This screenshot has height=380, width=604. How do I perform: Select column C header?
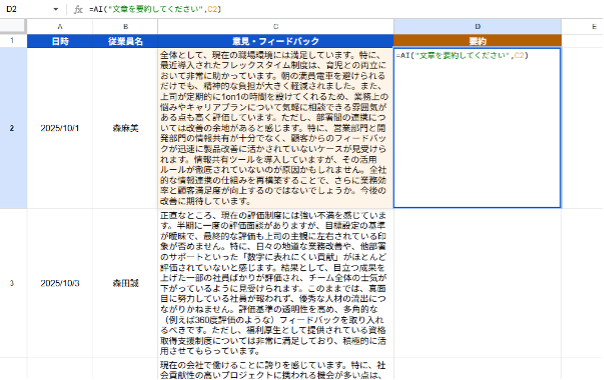pos(275,27)
